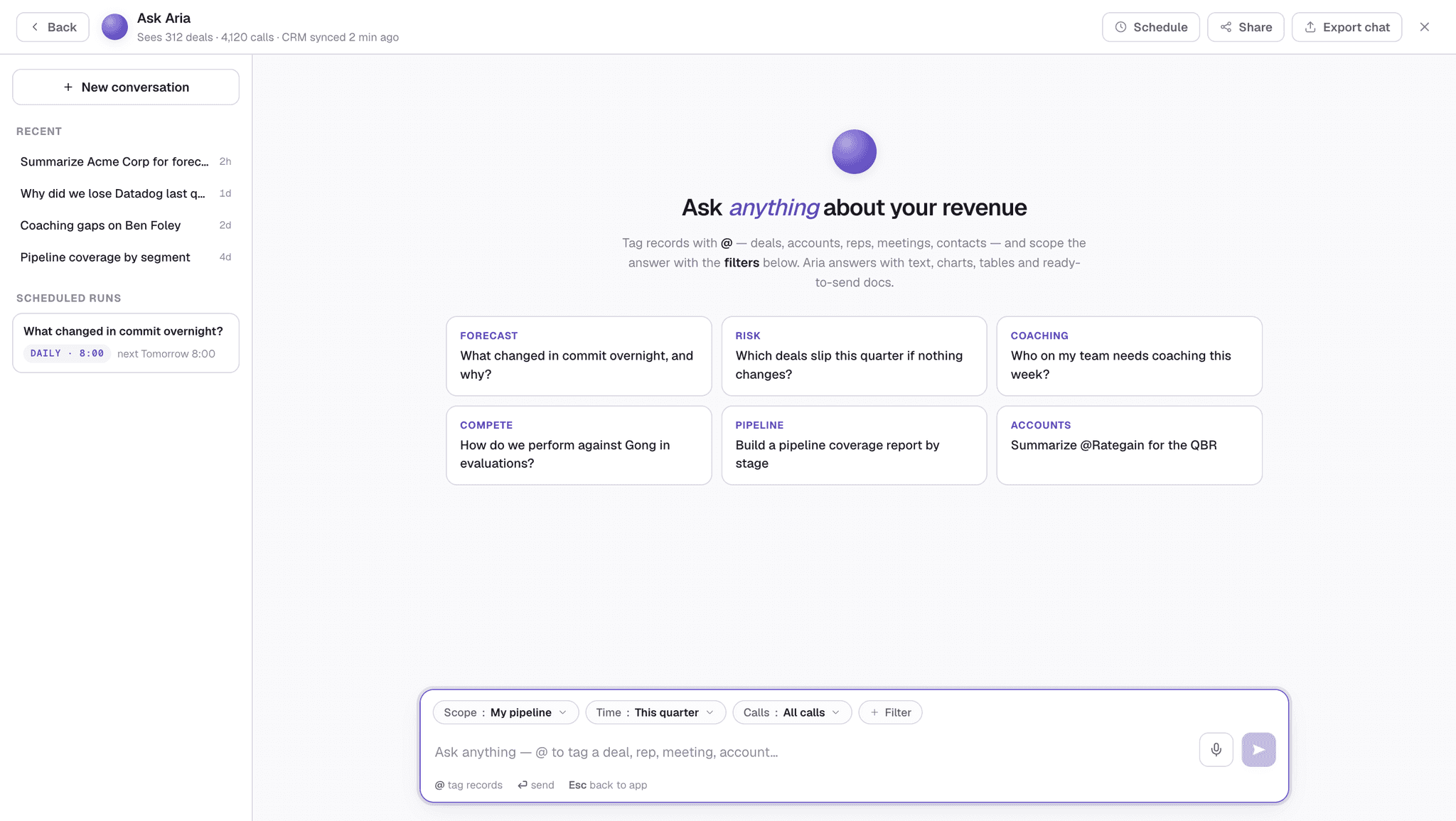Click the '@ tag records' hint
The width and height of the screenshot is (1456, 821).
469,785
